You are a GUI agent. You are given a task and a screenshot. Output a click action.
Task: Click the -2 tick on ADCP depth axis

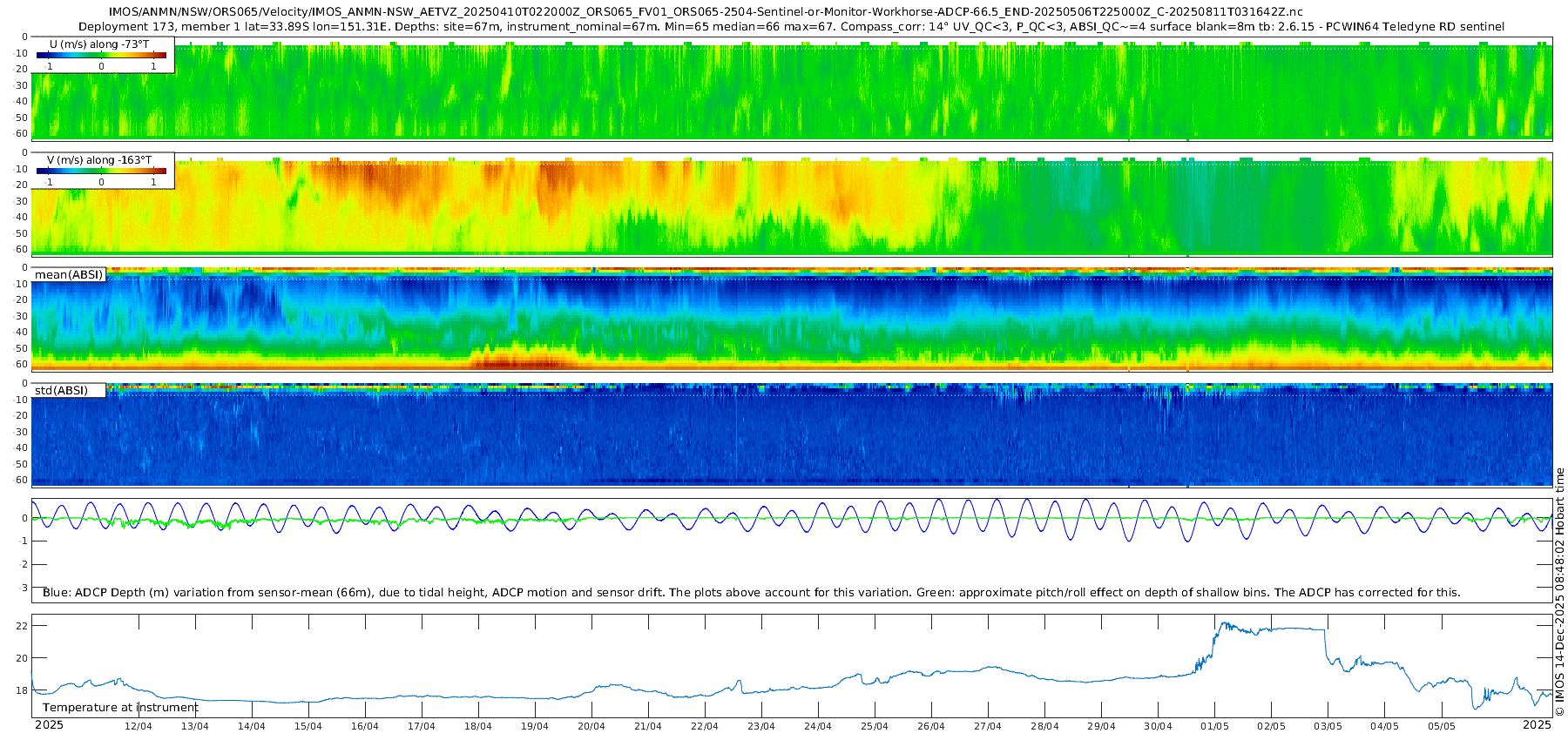(23, 565)
